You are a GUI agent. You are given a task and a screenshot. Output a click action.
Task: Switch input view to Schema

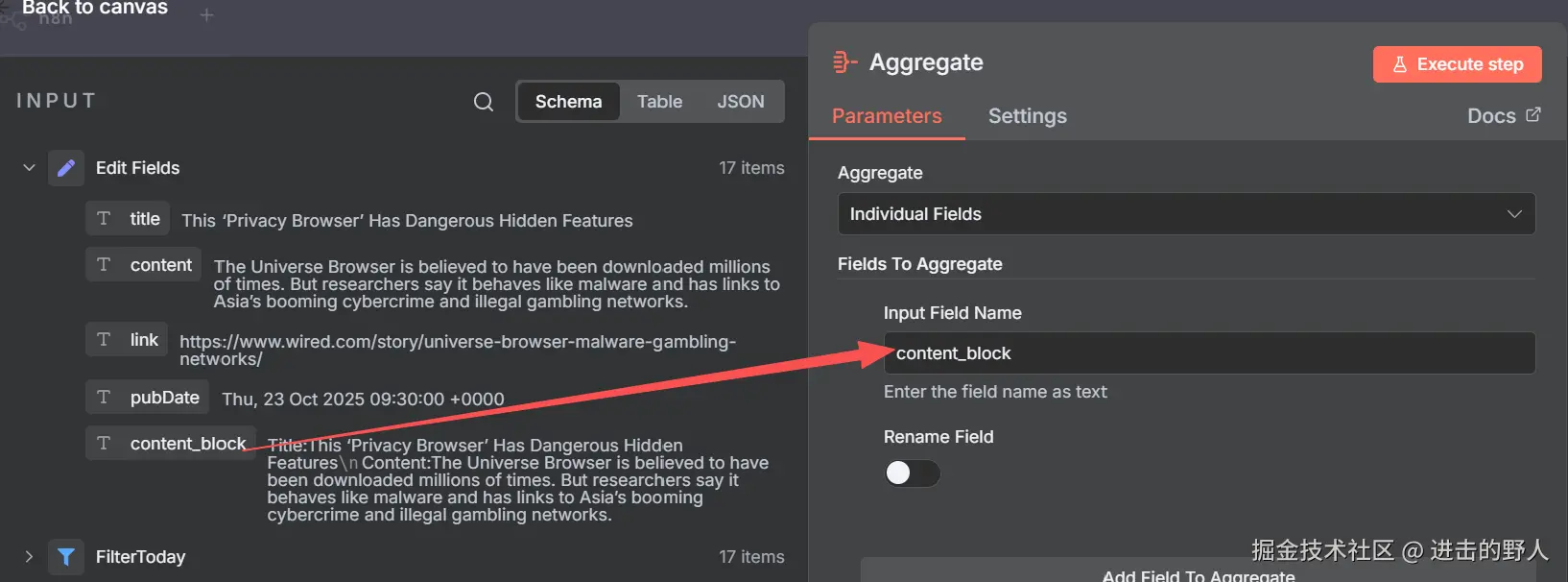pyautogui.click(x=568, y=102)
